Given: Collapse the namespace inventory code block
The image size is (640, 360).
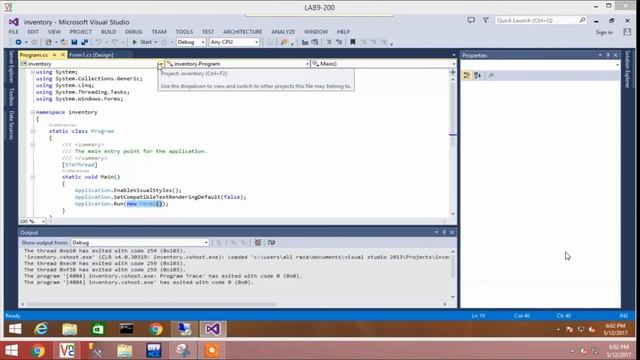Looking at the screenshot, I should pos(33,112).
